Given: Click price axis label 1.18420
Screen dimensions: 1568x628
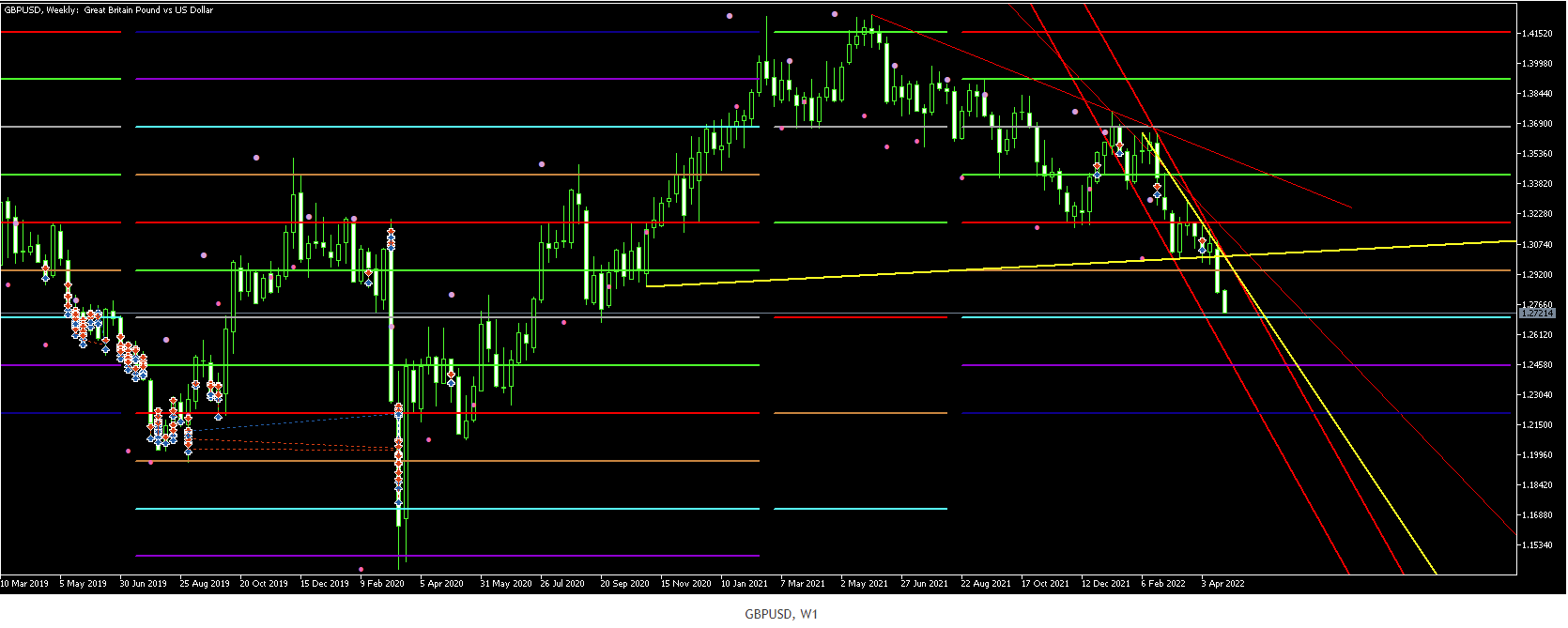Looking at the screenshot, I should pyautogui.click(x=1536, y=485).
